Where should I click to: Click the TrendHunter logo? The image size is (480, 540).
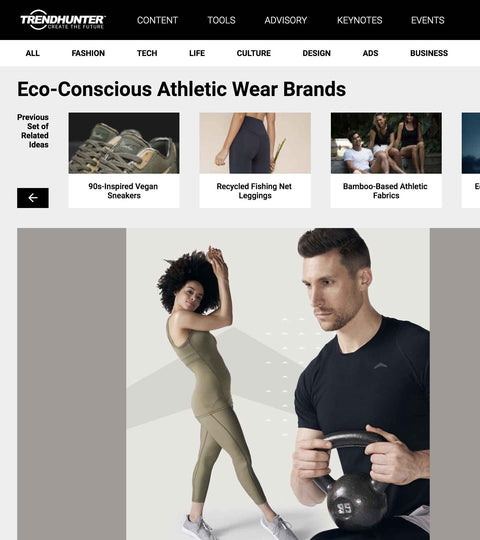pyautogui.click(x=63, y=20)
